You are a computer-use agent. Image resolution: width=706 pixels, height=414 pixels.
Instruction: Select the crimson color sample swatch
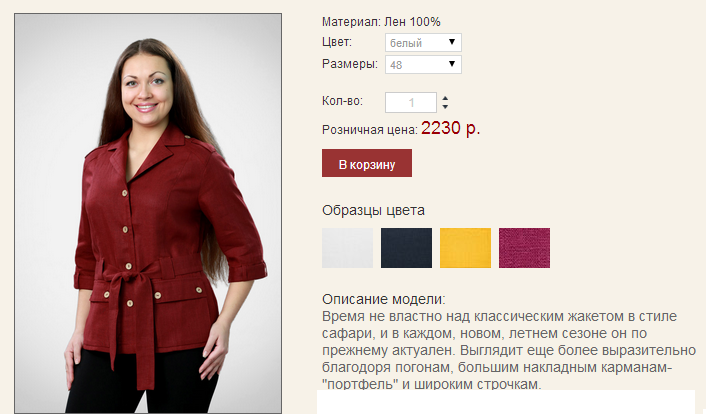524,248
